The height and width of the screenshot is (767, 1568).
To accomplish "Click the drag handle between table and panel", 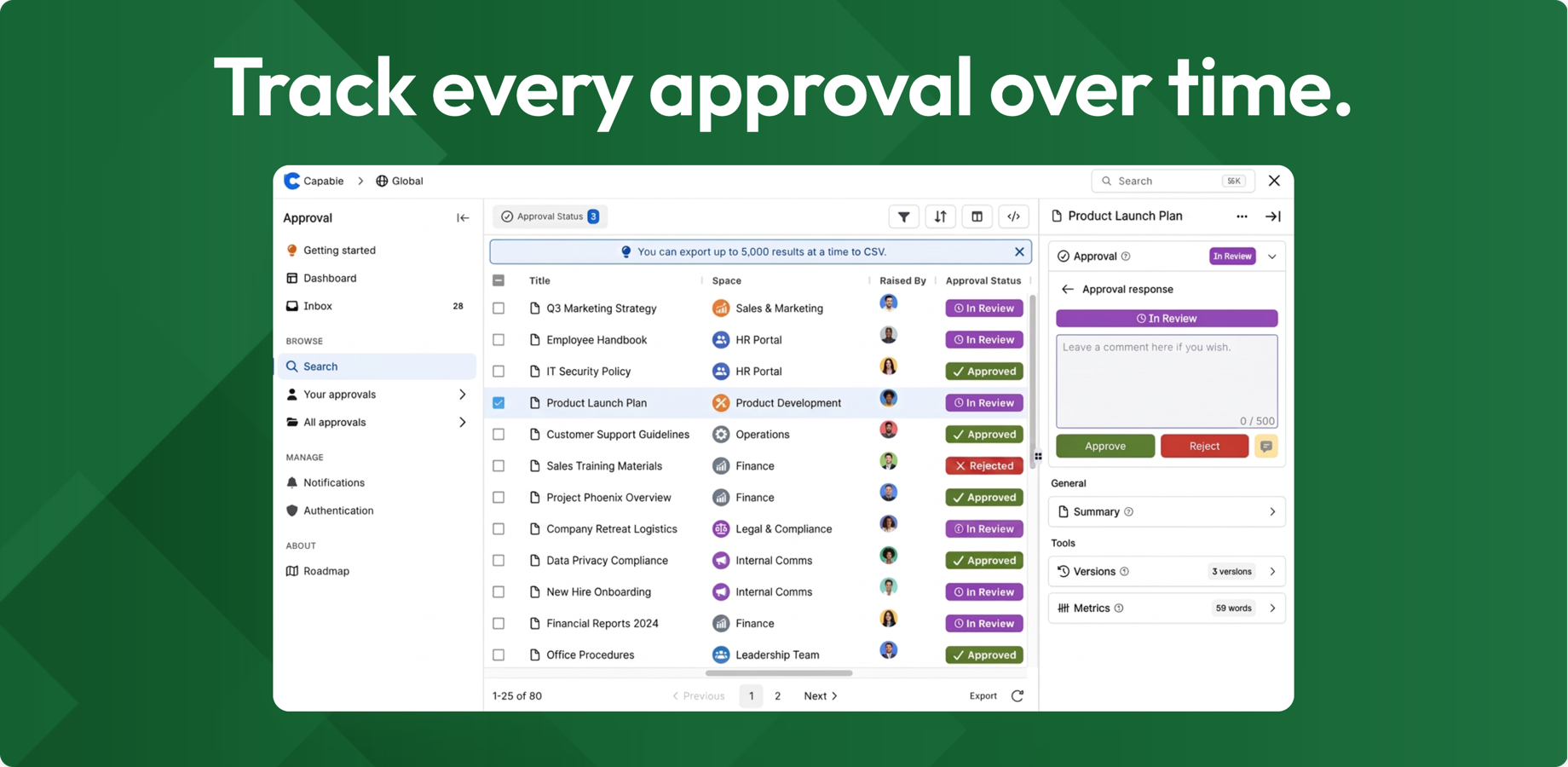I will click(x=1038, y=456).
